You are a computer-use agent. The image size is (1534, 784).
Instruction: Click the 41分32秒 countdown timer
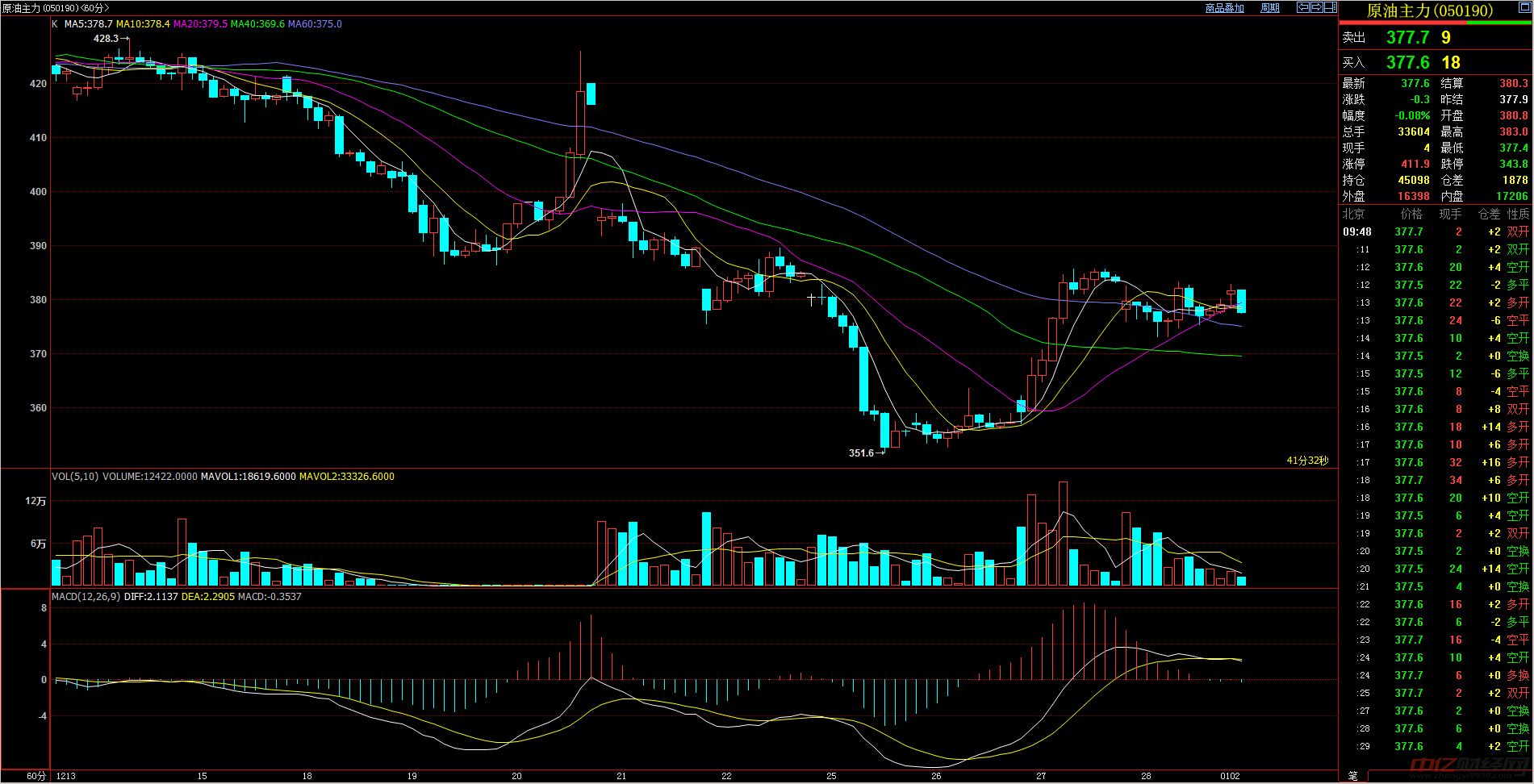tap(1307, 461)
